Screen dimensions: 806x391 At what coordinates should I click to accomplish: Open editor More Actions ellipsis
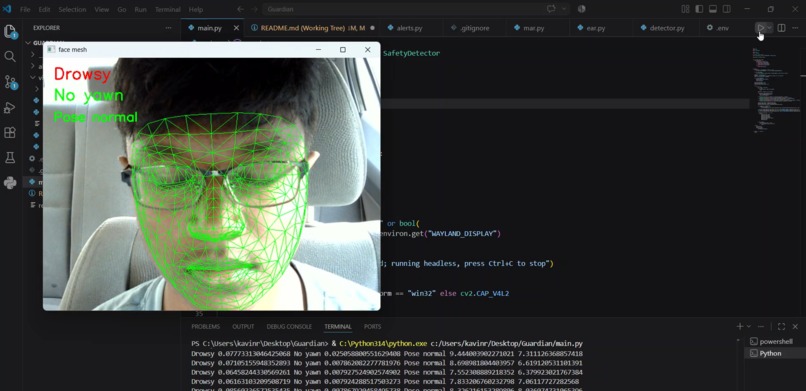click(x=796, y=28)
